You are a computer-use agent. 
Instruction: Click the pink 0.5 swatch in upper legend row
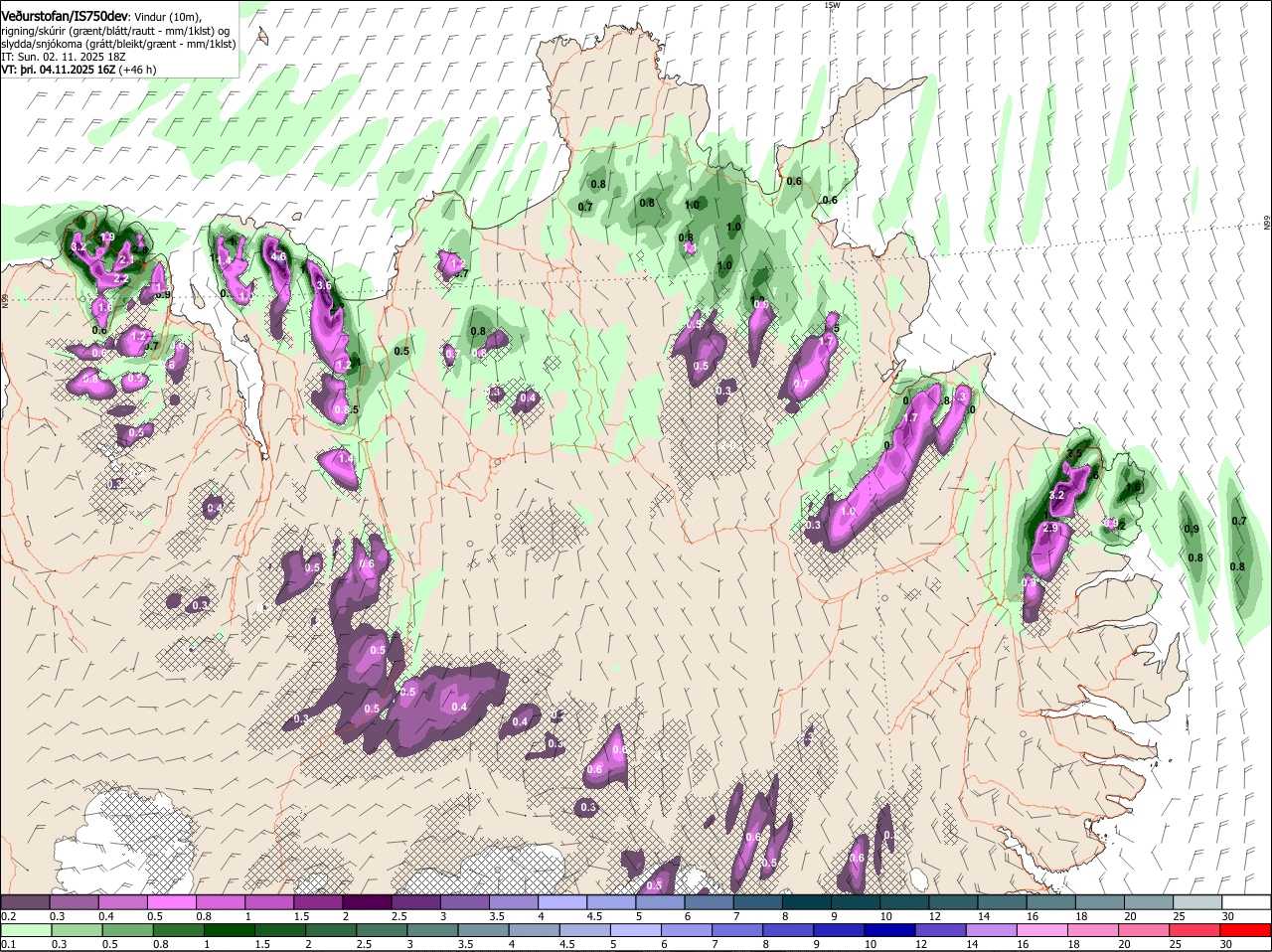[171, 901]
